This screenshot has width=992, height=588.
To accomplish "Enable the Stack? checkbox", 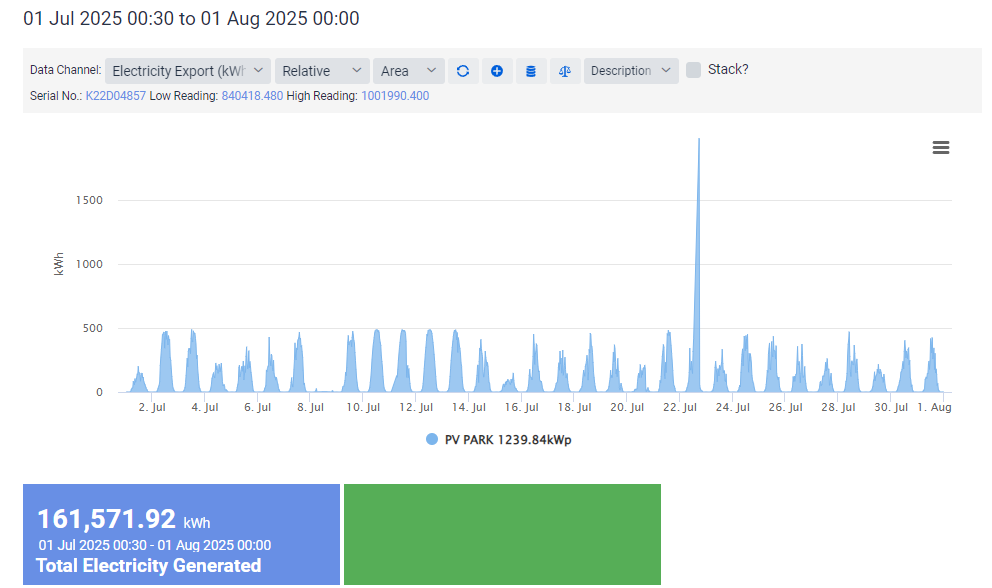I will [x=691, y=70].
